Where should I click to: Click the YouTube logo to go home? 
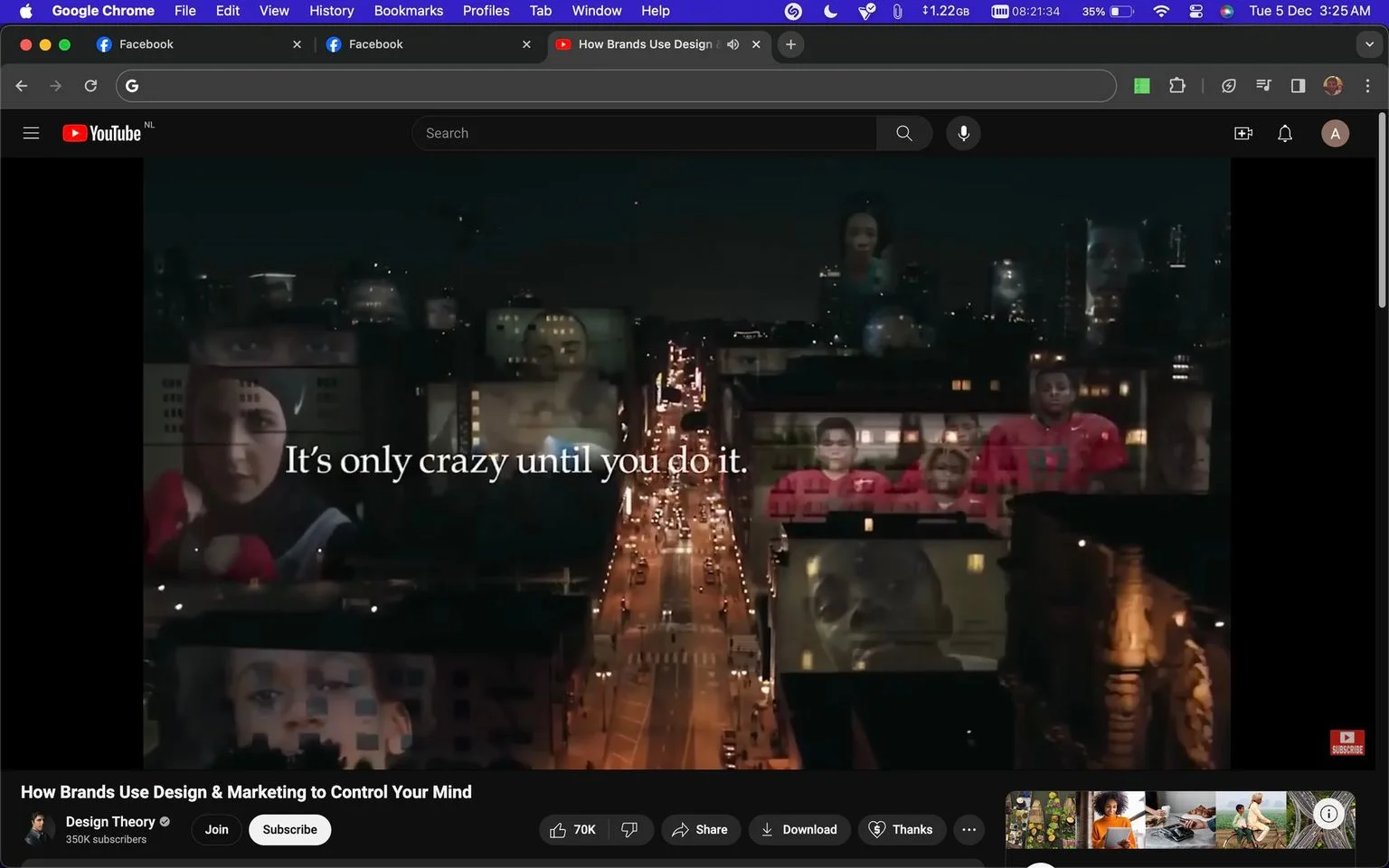(x=101, y=133)
